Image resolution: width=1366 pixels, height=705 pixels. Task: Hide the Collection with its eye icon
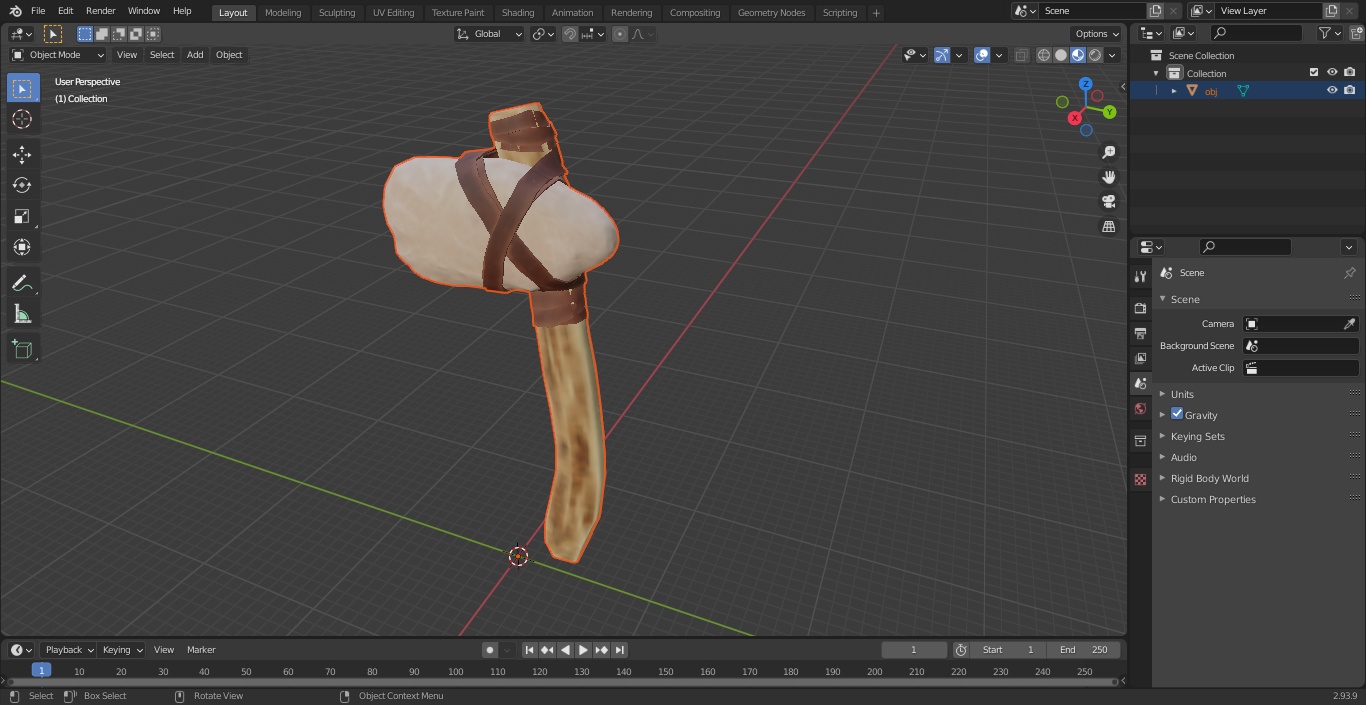tap(1332, 73)
